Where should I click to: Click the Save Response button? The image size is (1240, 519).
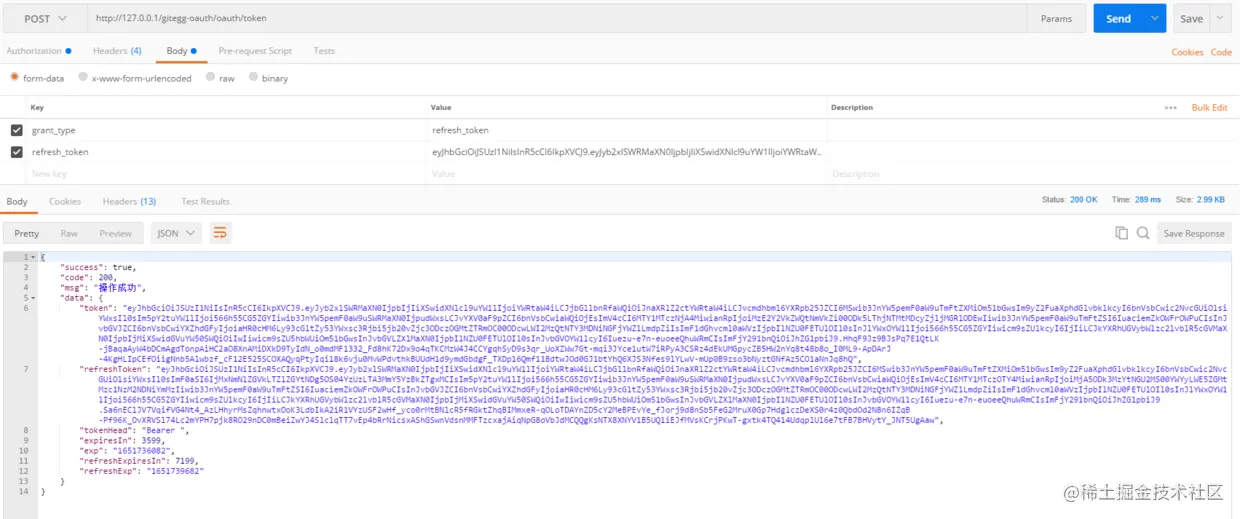[1193, 233]
